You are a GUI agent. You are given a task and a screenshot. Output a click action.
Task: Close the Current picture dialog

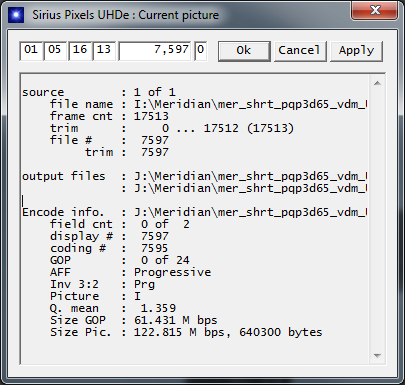pyautogui.click(x=374, y=11)
